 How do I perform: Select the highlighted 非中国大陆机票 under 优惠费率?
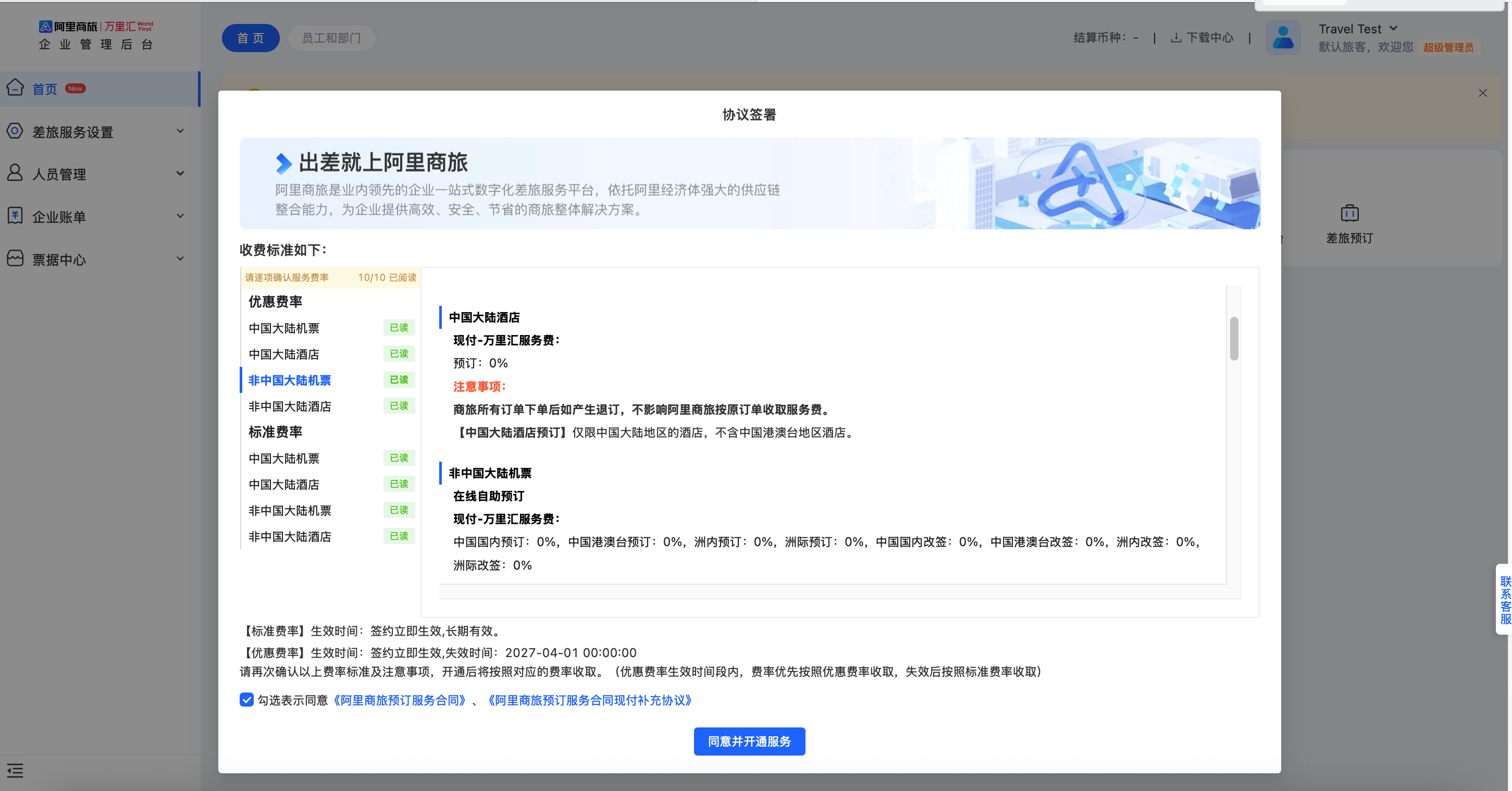(x=330, y=380)
